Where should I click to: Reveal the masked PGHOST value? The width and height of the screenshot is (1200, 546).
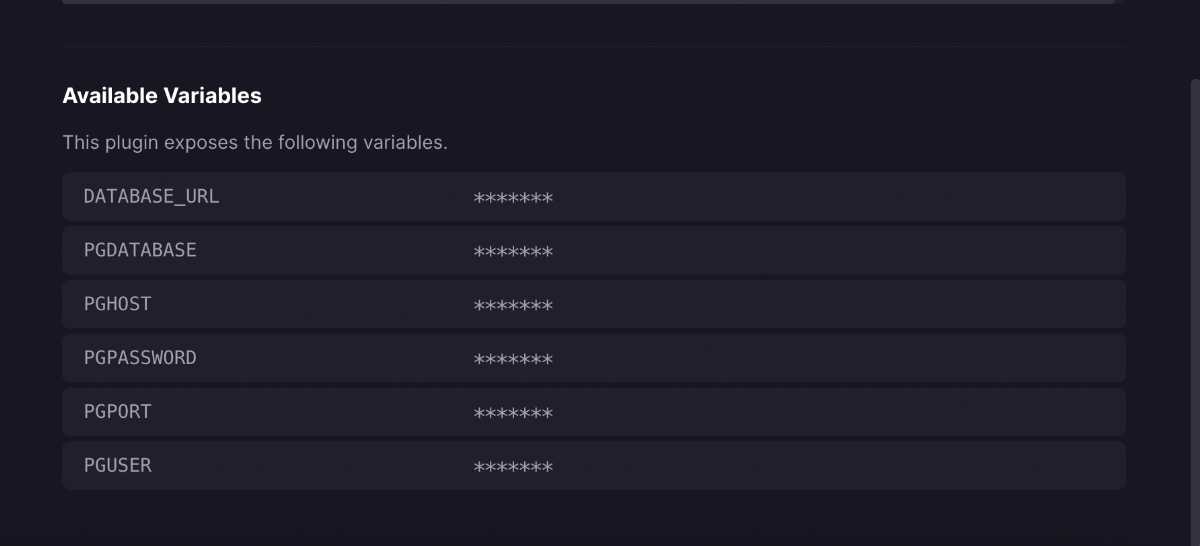[x=513, y=306]
